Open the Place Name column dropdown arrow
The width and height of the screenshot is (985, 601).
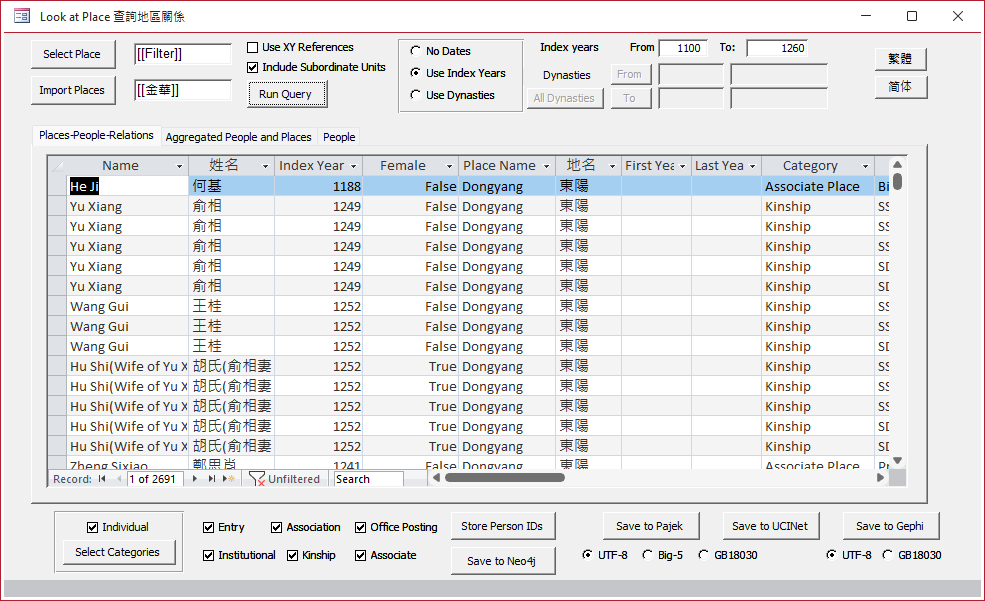tap(547, 166)
